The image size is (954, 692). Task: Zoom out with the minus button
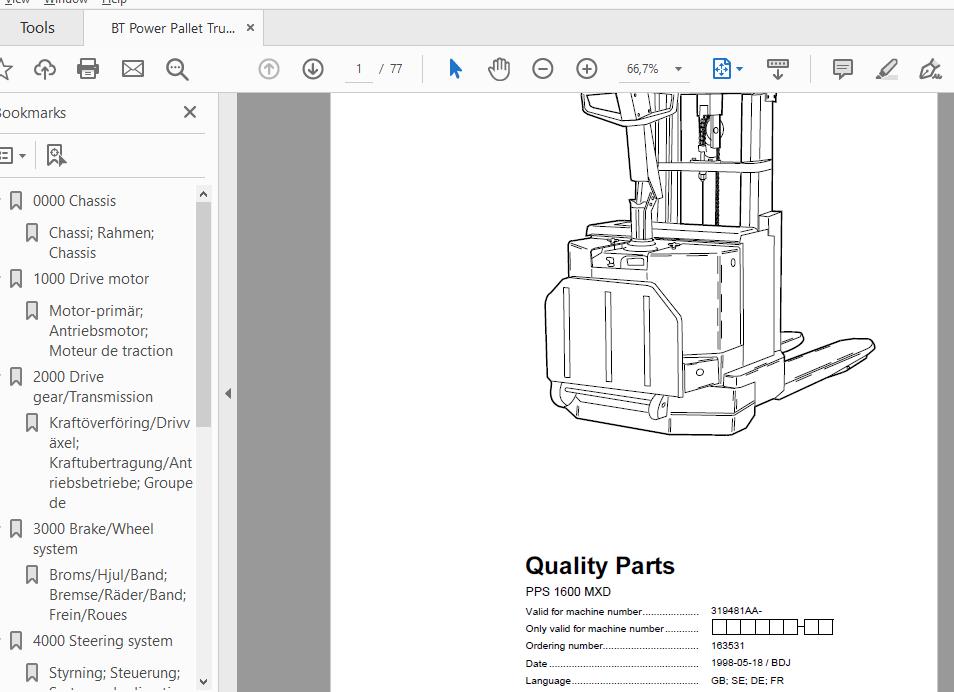(542, 69)
